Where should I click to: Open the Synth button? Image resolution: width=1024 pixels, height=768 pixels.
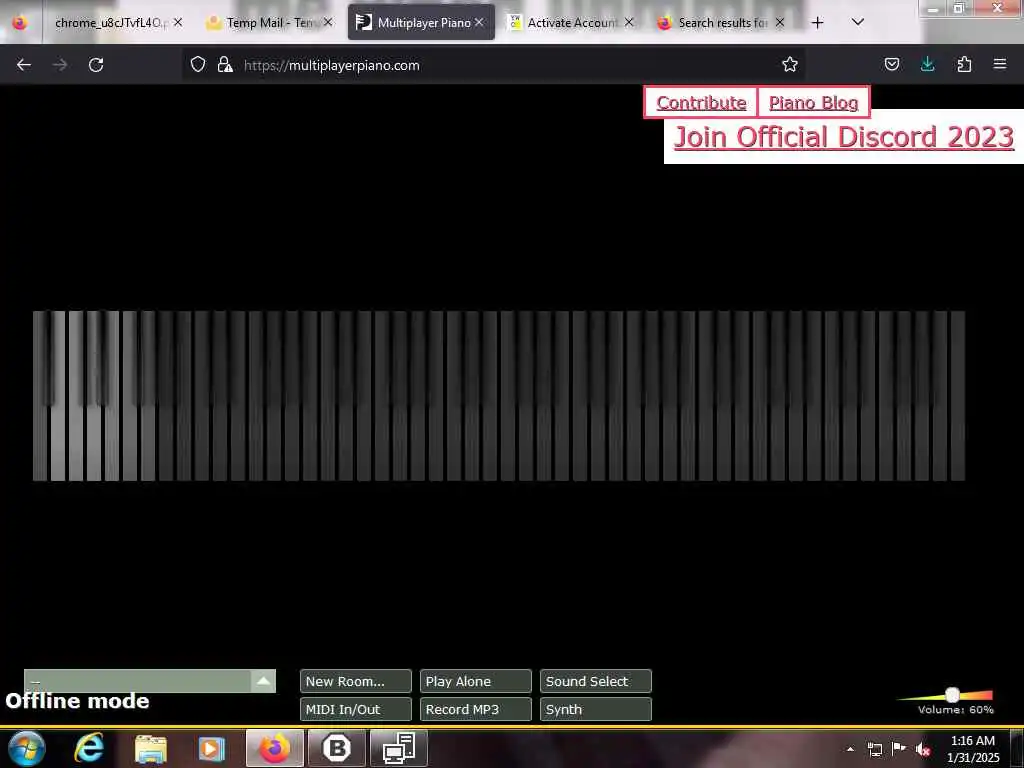click(x=596, y=709)
